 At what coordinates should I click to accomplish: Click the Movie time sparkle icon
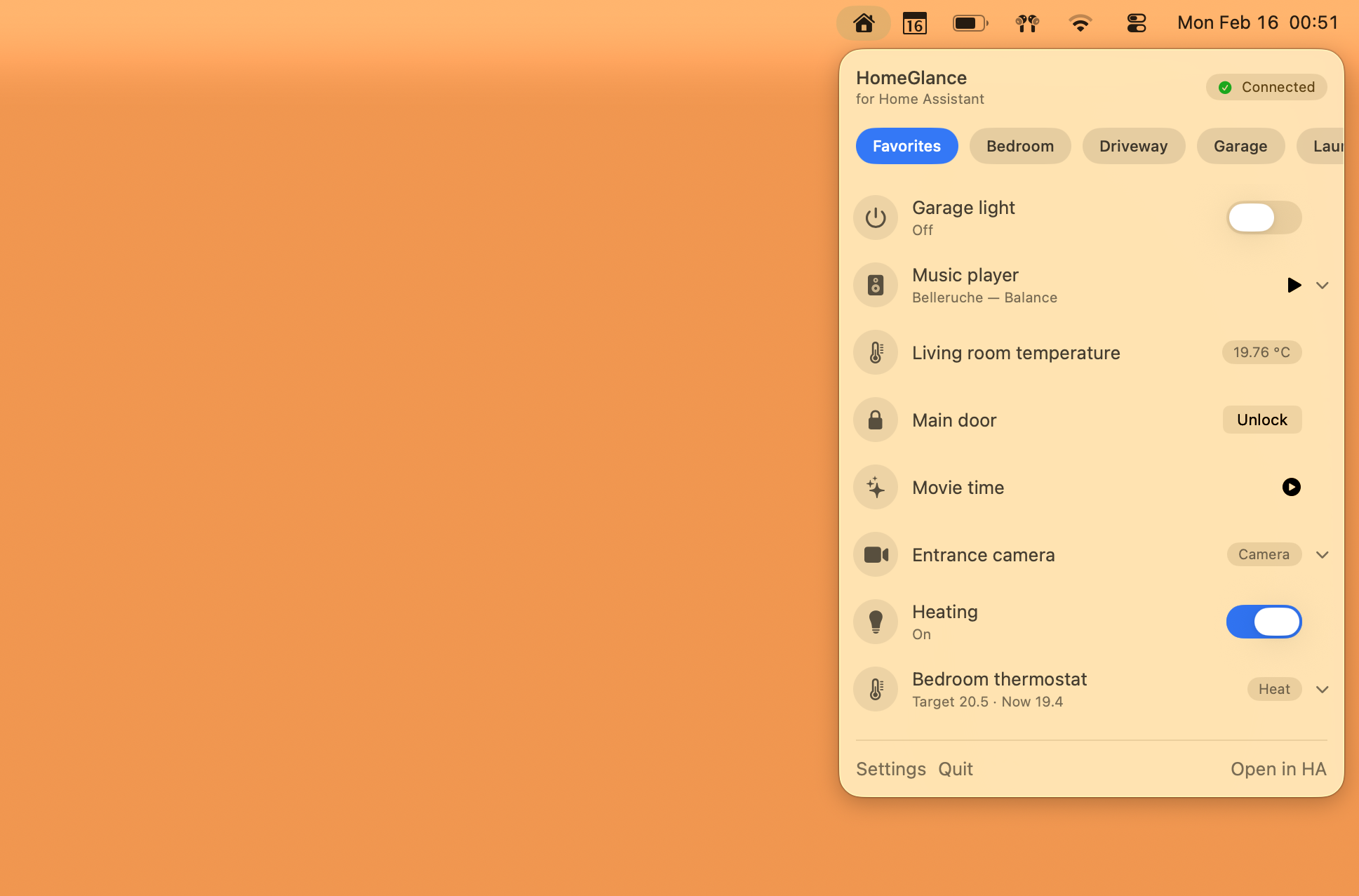(876, 487)
